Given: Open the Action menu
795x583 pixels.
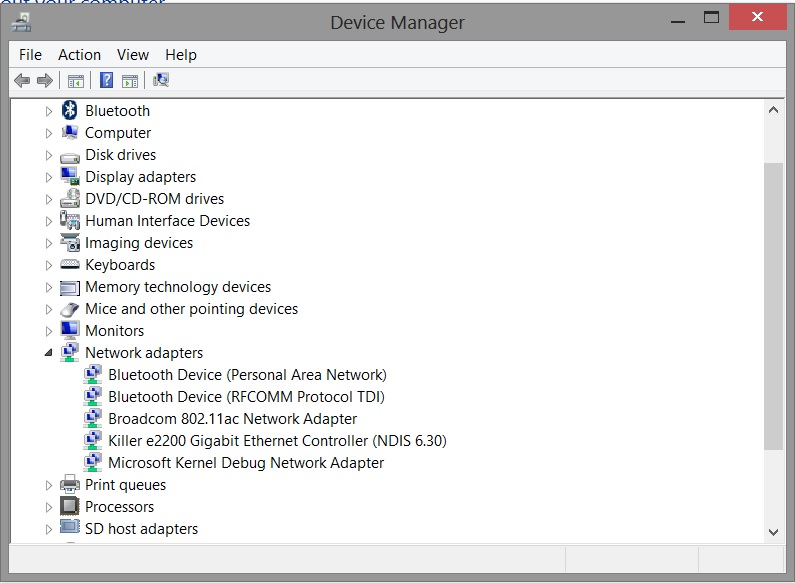Looking at the screenshot, I should (x=79, y=54).
